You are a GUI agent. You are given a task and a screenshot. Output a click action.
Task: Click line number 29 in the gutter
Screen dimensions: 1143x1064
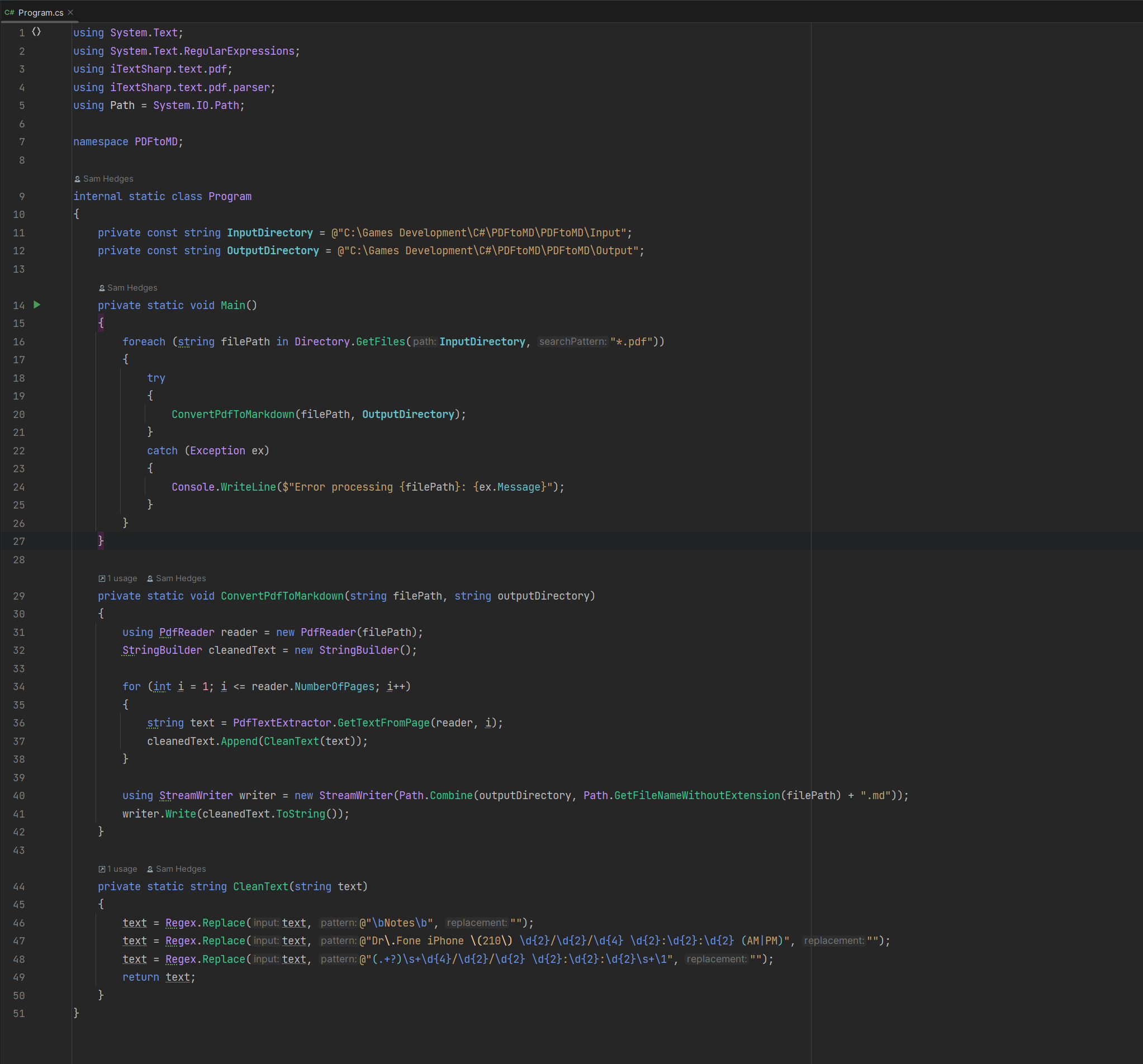pos(19,596)
